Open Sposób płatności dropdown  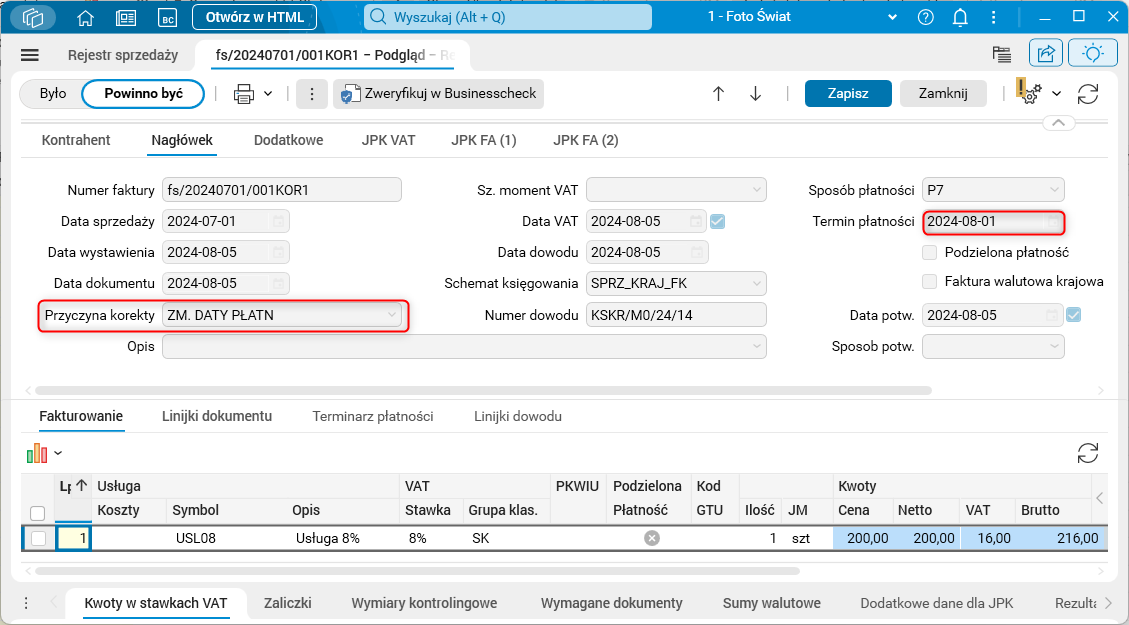click(1053, 191)
